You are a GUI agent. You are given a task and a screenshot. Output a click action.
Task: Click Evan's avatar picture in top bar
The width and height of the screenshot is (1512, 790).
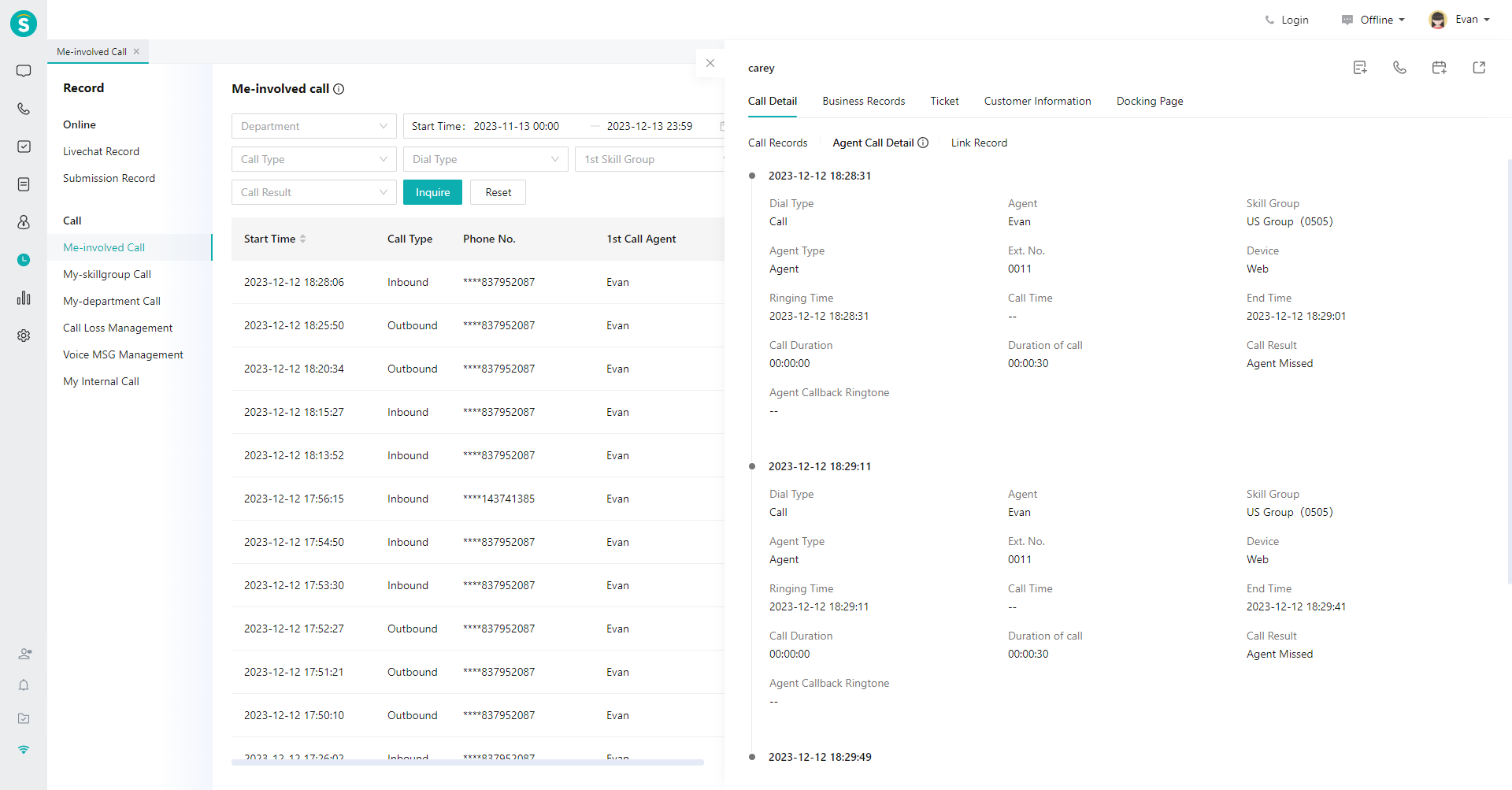1438,20
